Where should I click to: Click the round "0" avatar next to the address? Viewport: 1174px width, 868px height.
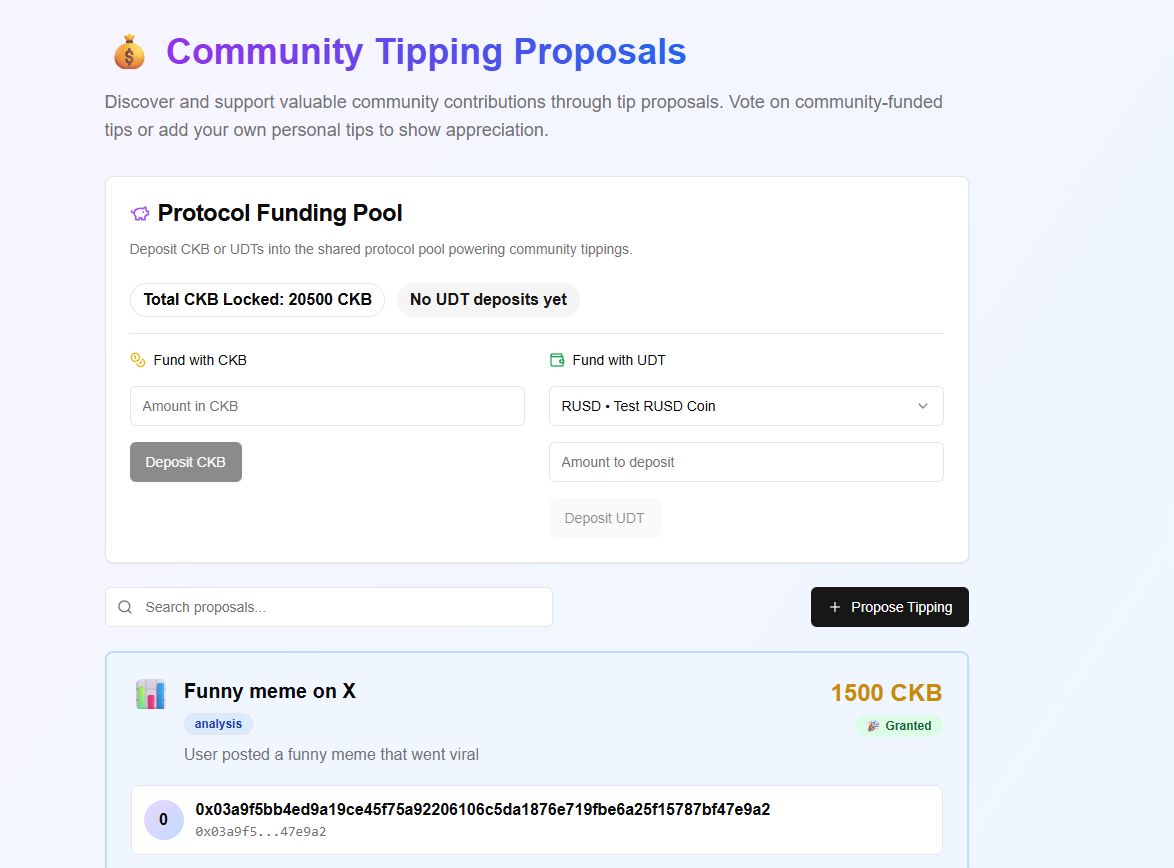pyautogui.click(x=164, y=820)
